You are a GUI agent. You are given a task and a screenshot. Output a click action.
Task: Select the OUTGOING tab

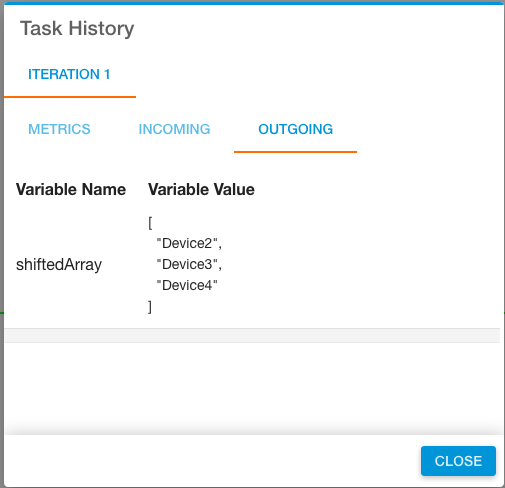point(295,129)
